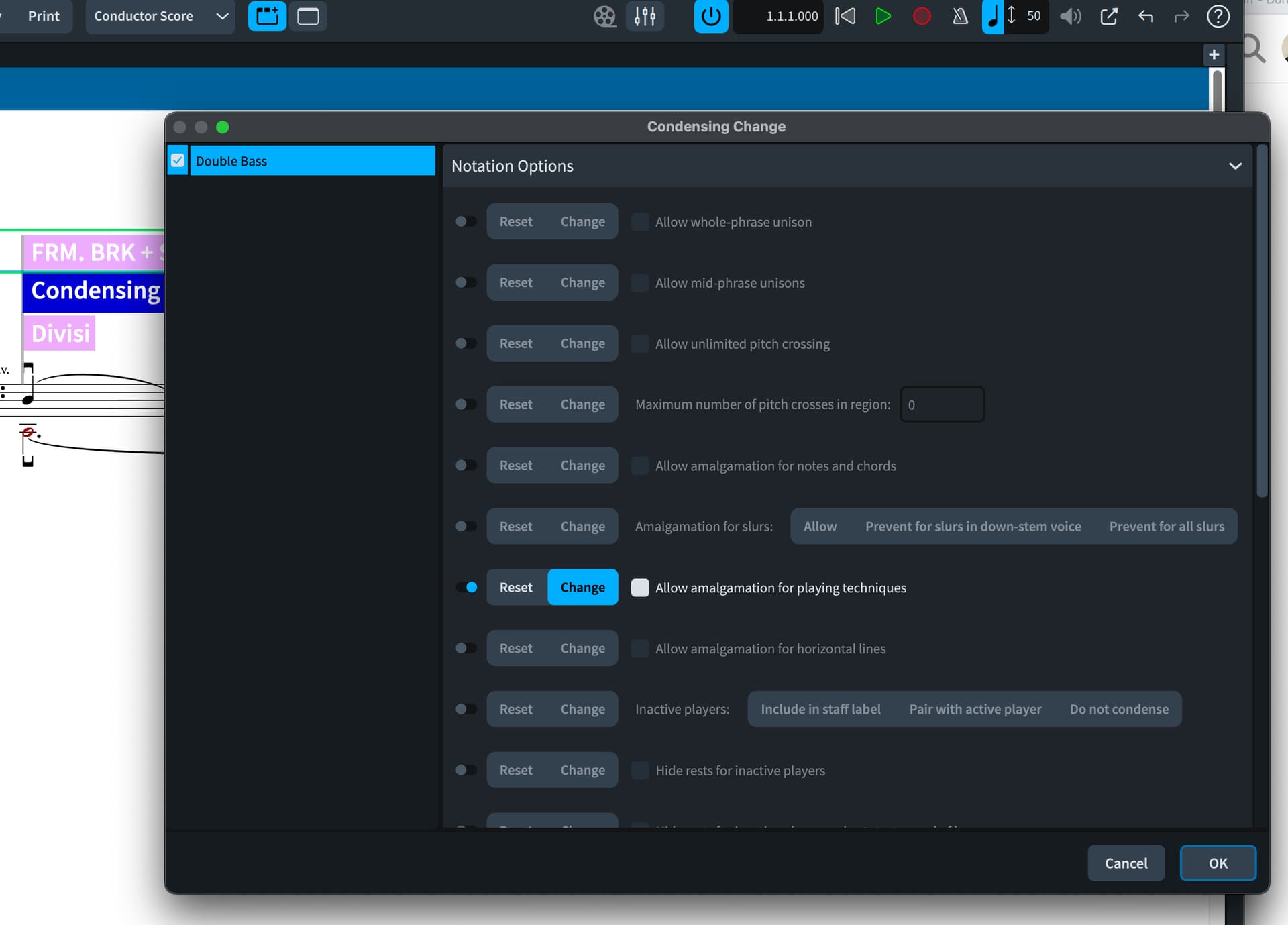Select Prevent for slurs in down-stem voice

pyautogui.click(x=973, y=526)
